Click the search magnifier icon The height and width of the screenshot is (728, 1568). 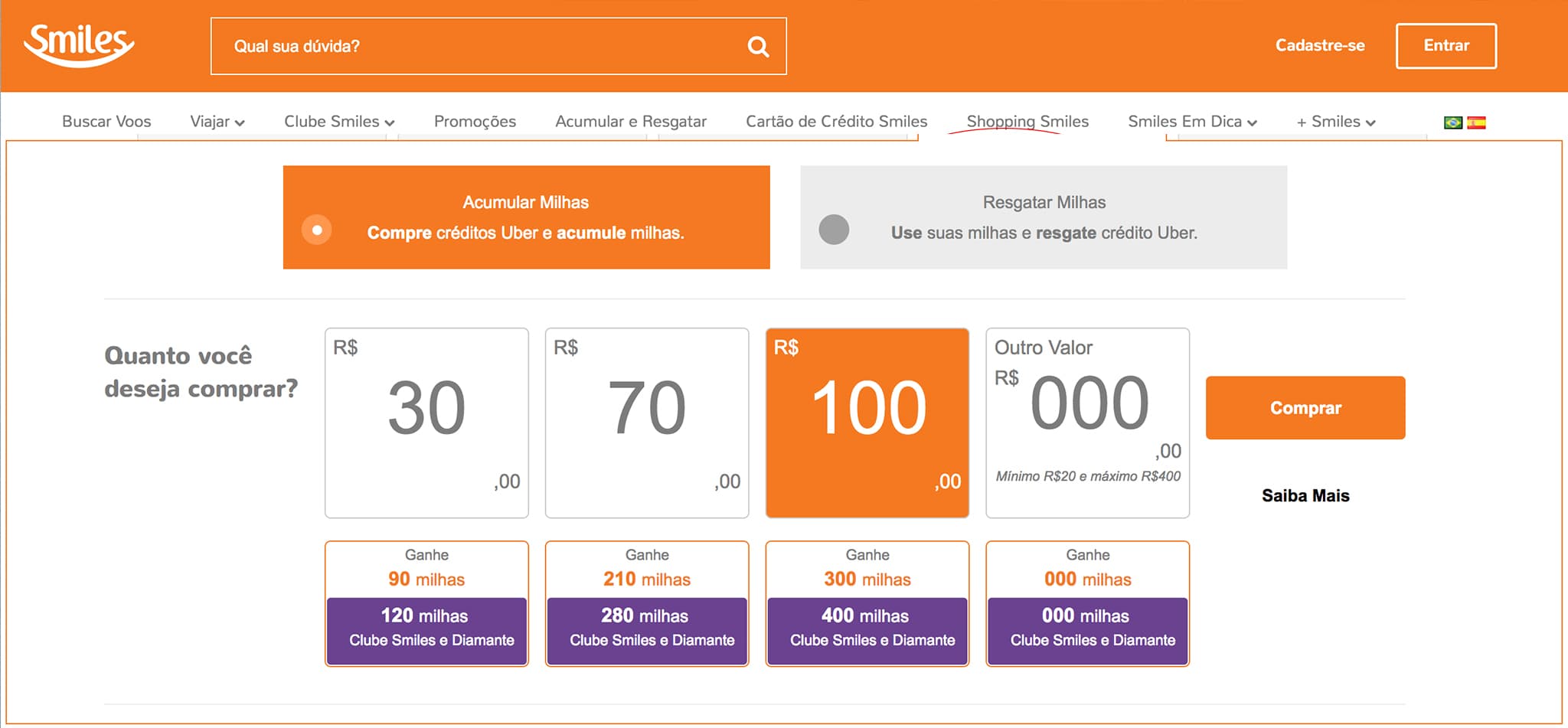[758, 47]
